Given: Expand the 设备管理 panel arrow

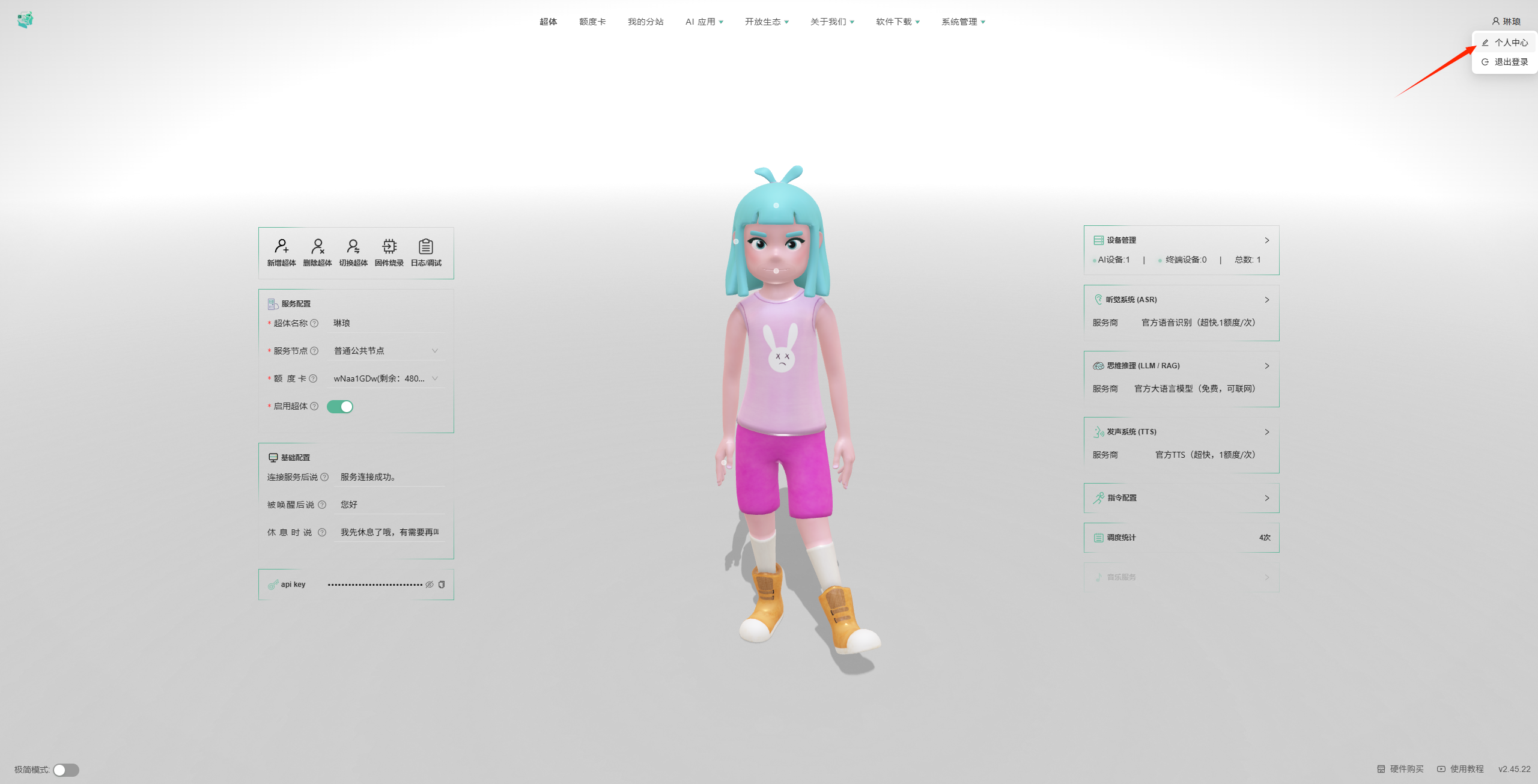Looking at the screenshot, I should [1267, 240].
